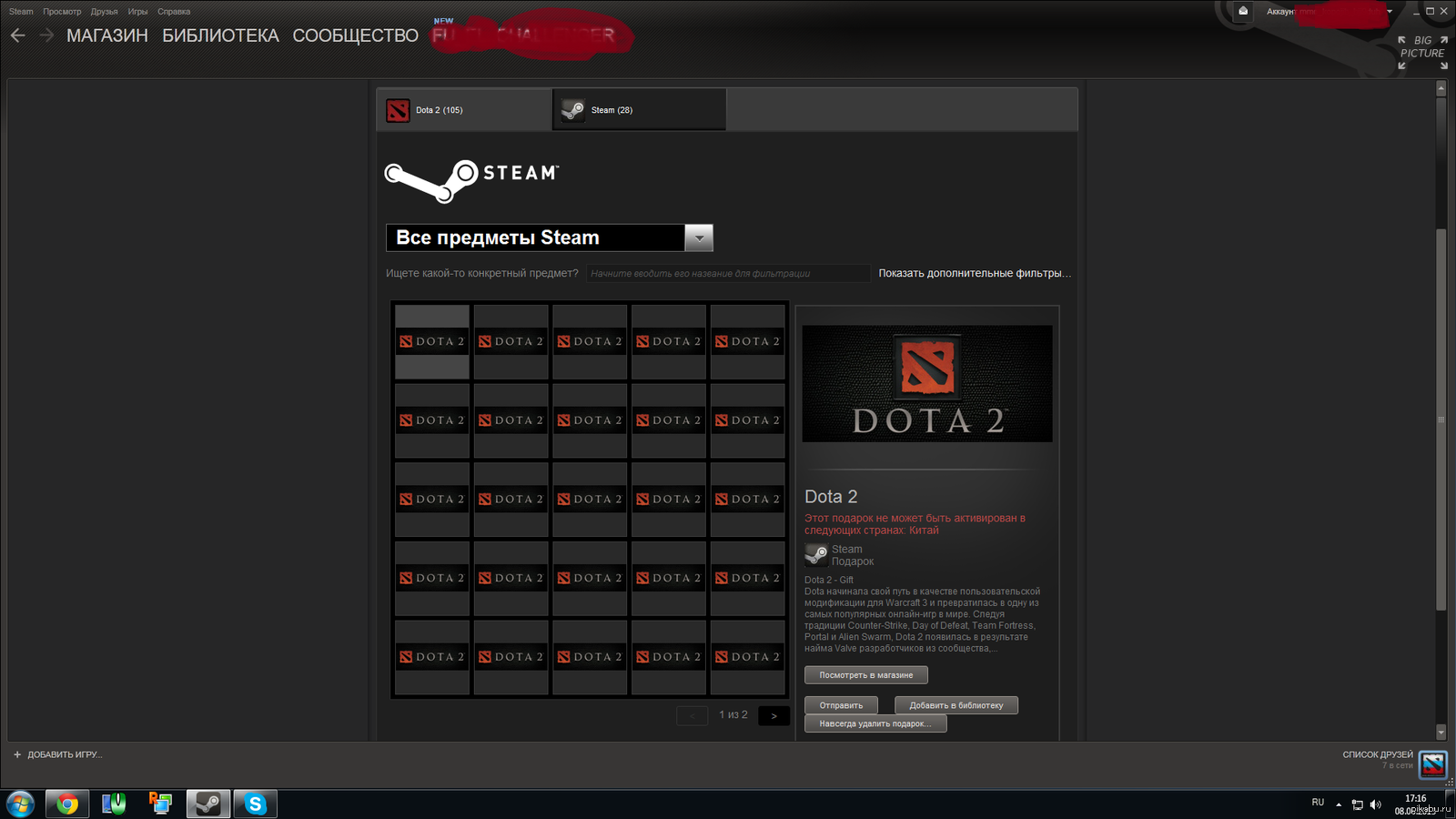1456x819 pixels.
Task: Select the highlighted Dota 2 gift item
Action: tap(432, 341)
